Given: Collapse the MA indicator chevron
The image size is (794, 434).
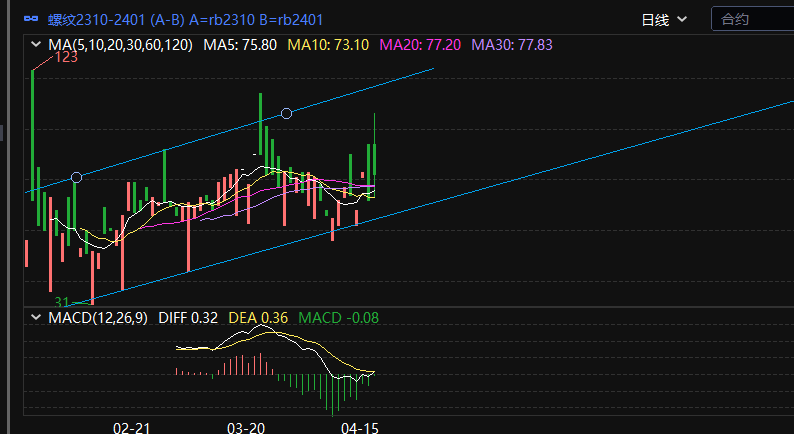Looking at the screenshot, I should pyautogui.click(x=37, y=45).
